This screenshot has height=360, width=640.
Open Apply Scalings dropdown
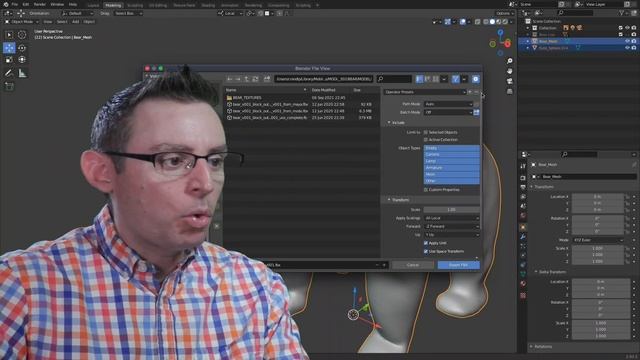(451, 218)
